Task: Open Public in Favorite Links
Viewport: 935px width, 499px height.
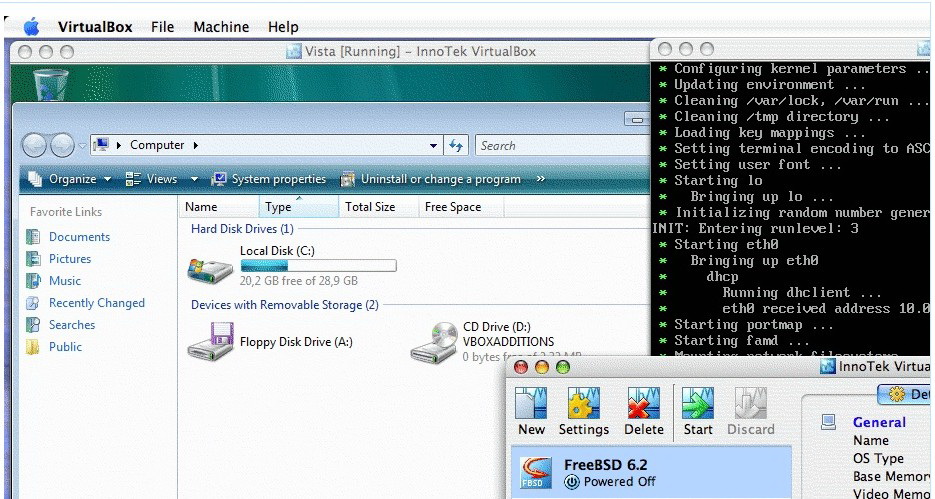Action: coord(65,347)
